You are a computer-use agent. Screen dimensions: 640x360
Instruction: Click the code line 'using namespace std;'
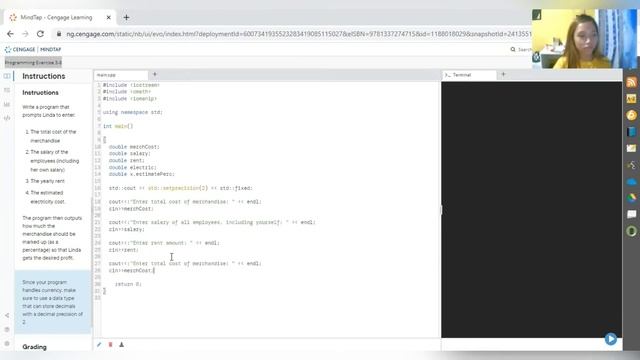coord(133,112)
